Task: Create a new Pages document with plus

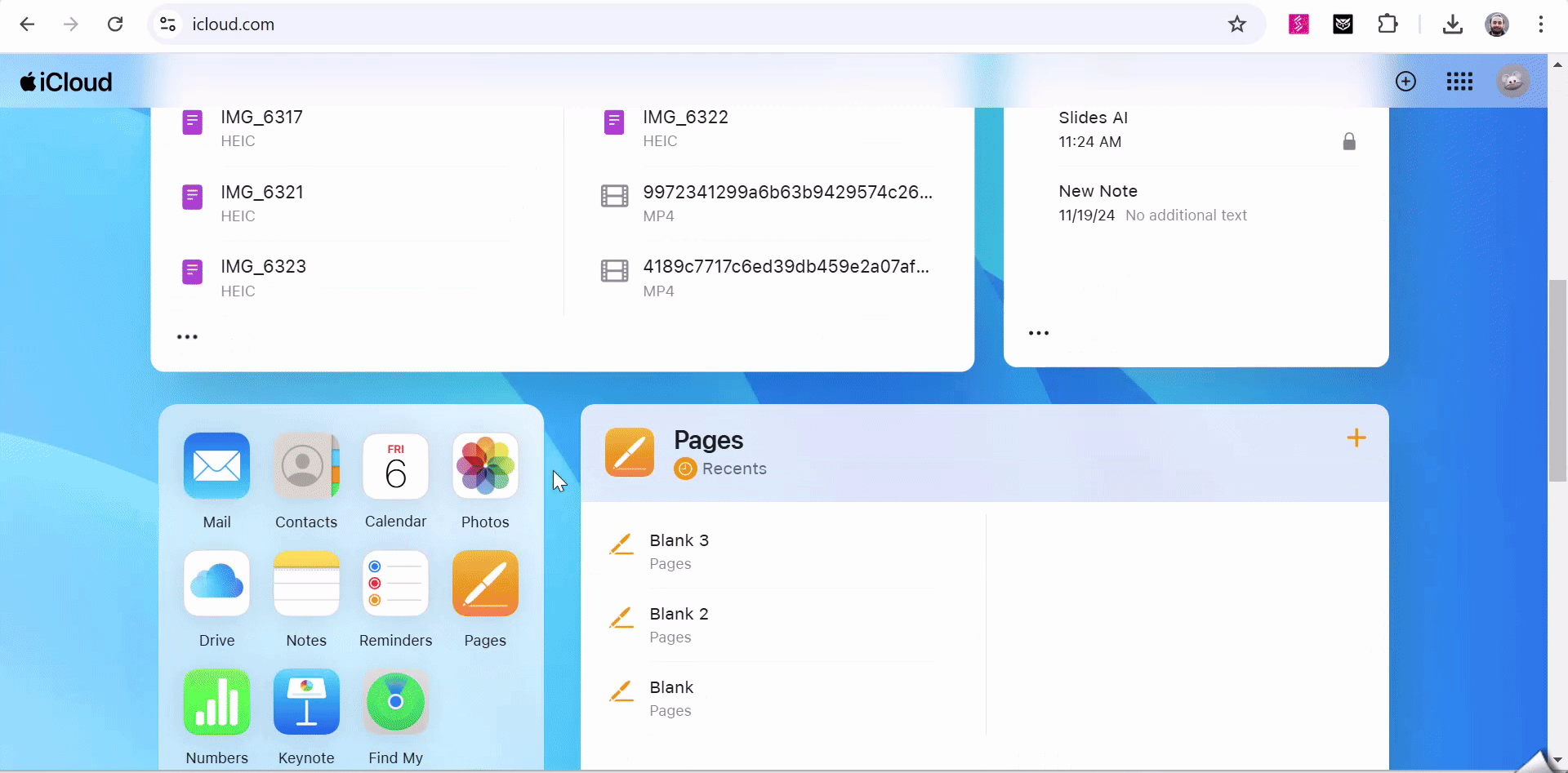Action: point(1356,438)
